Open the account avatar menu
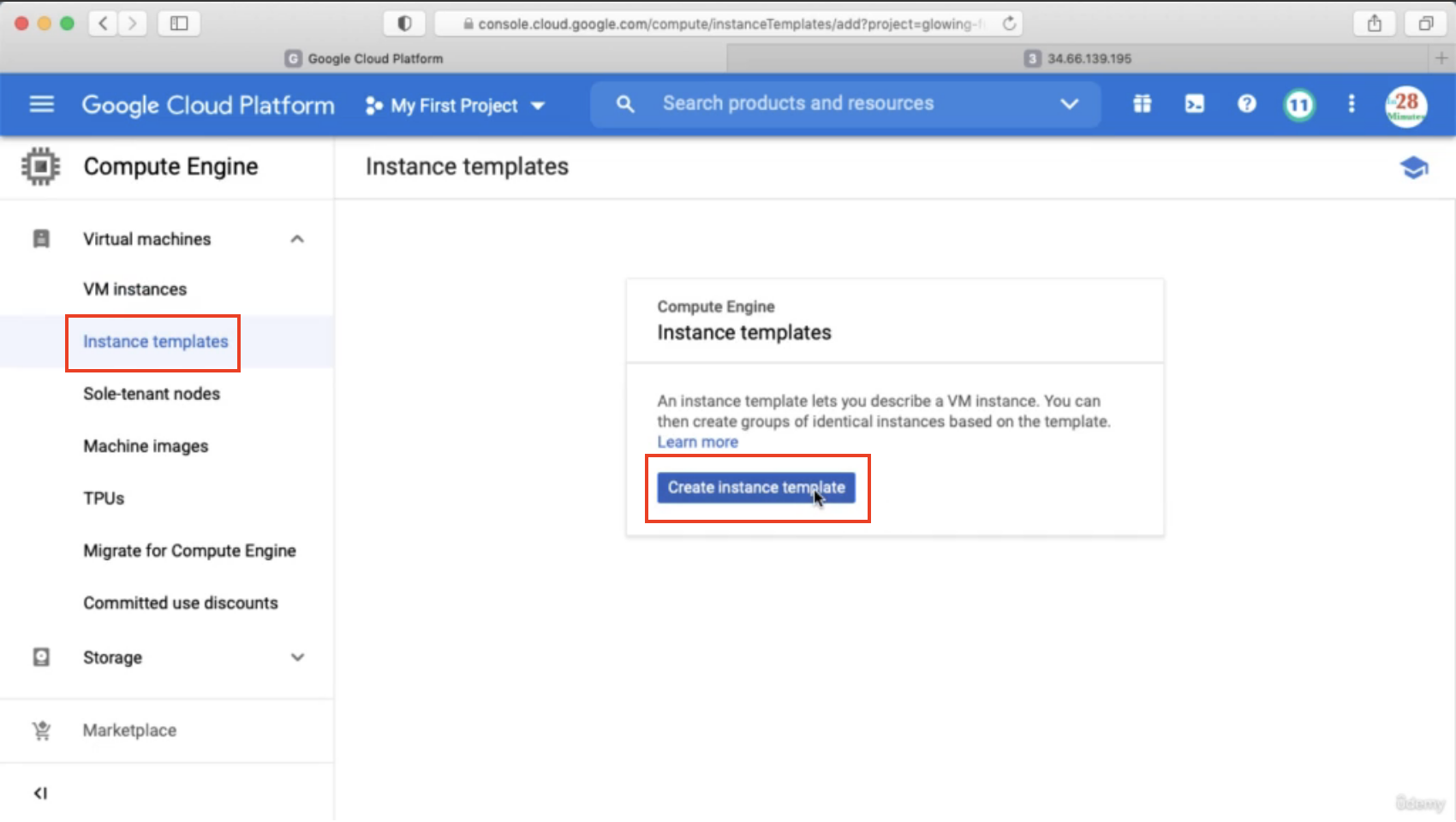1456x822 pixels. point(1405,106)
